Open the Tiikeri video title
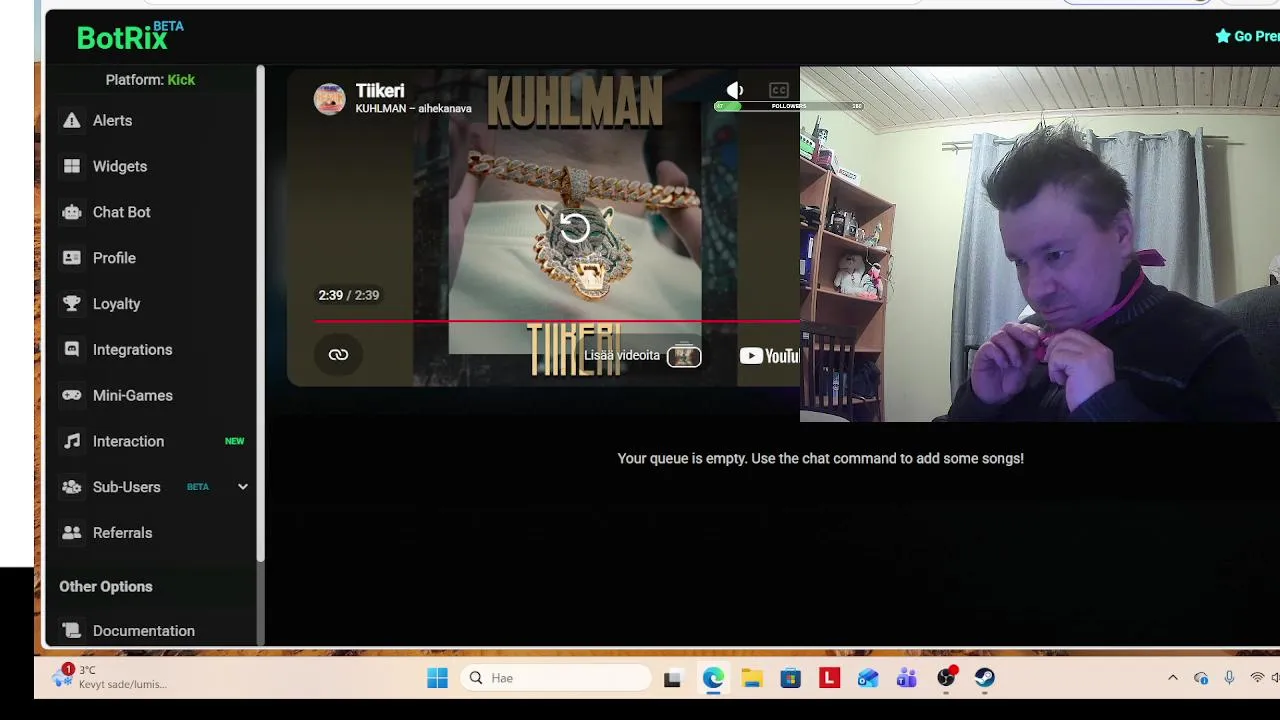 pos(380,91)
